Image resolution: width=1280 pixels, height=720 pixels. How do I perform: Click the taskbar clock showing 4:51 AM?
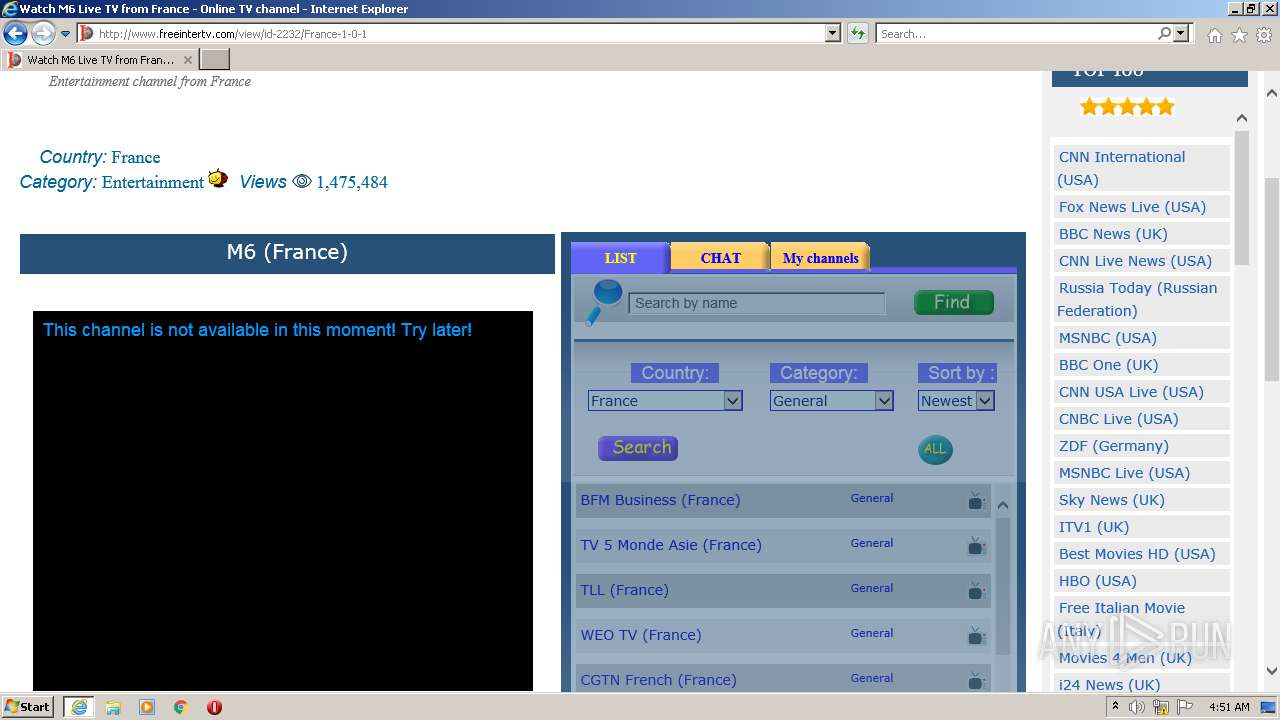[1229, 707]
